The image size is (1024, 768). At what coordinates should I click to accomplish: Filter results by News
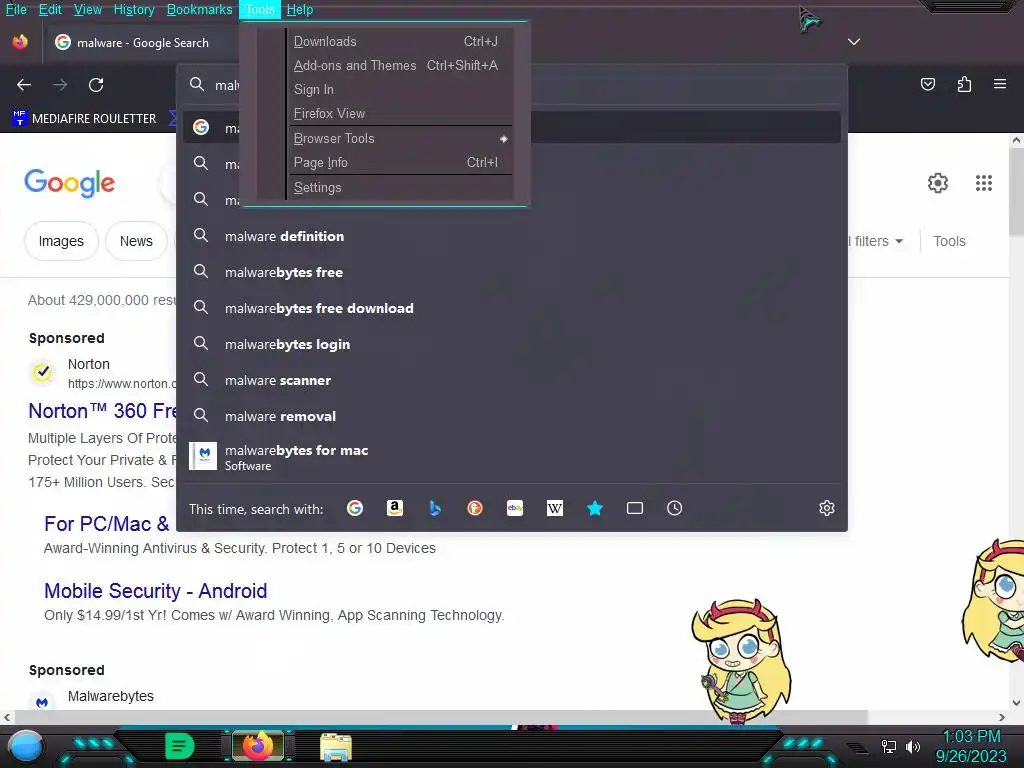click(136, 241)
